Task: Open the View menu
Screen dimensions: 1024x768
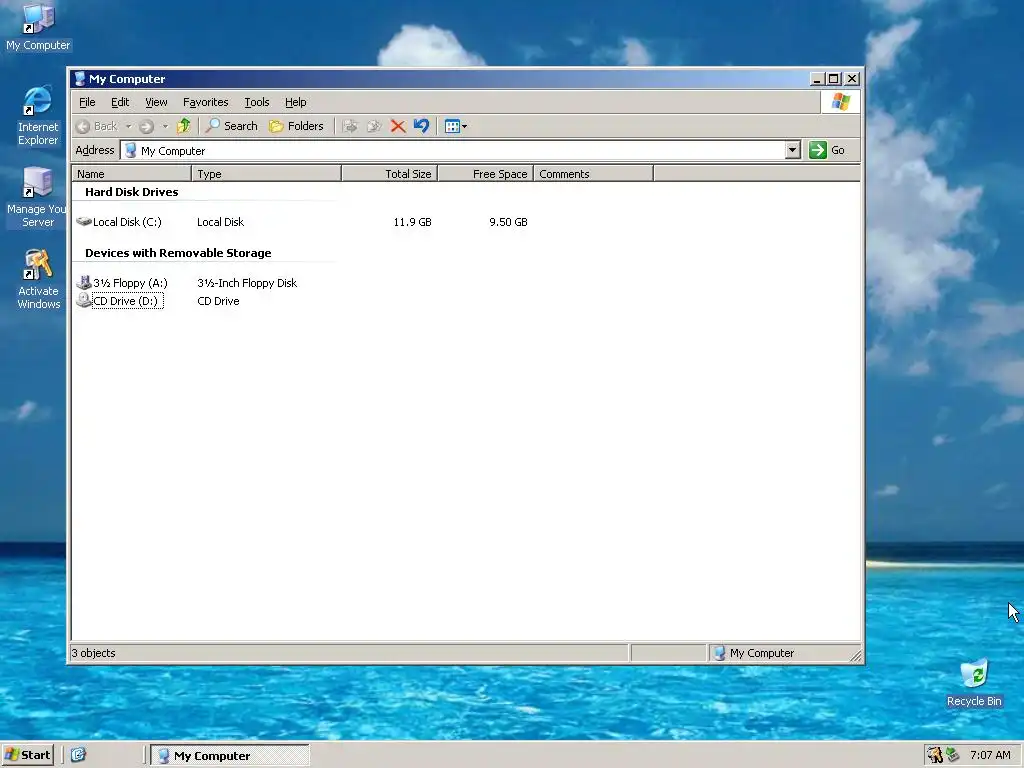Action: (156, 102)
